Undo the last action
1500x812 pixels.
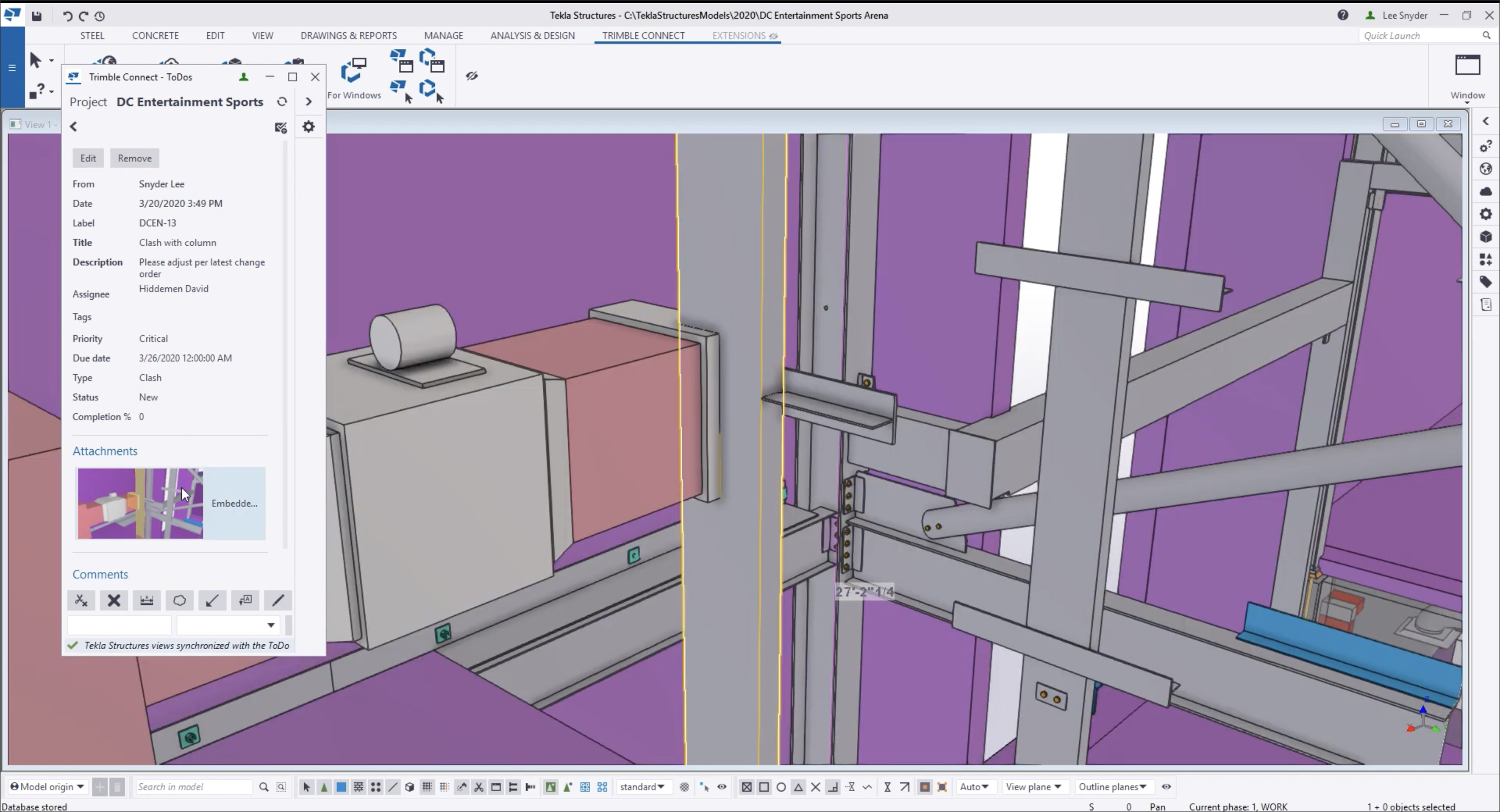click(x=68, y=16)
